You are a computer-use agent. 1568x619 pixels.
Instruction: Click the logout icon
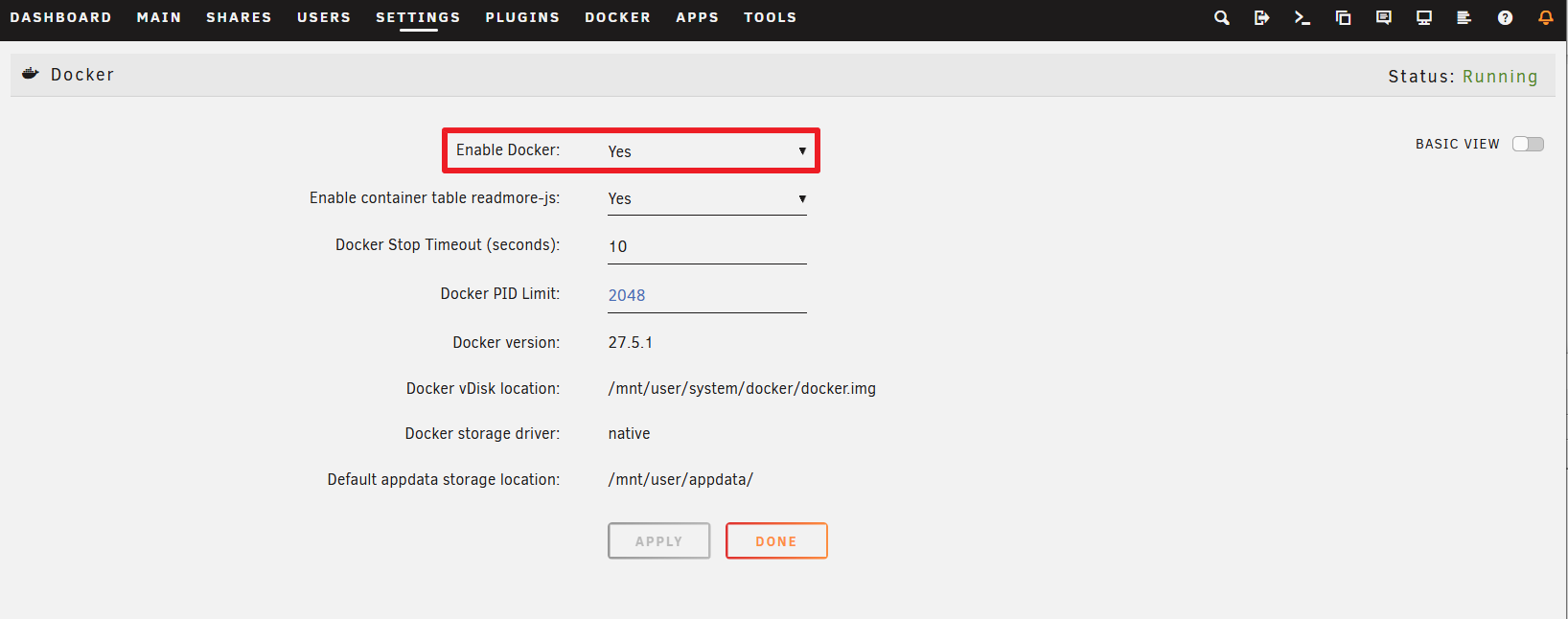coord(1261,17)
